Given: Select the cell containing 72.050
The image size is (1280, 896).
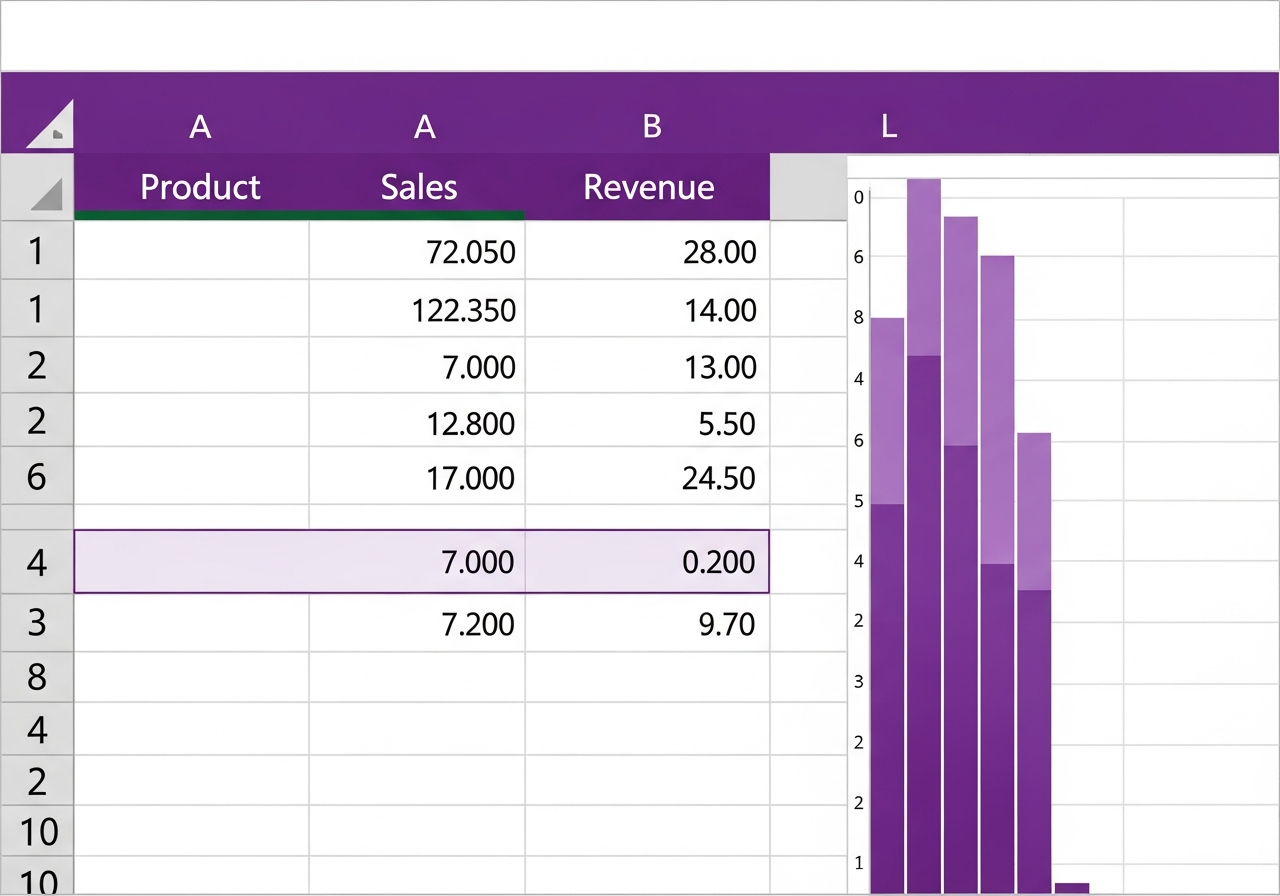Looking at the screenshot, I should coord(417,251).
